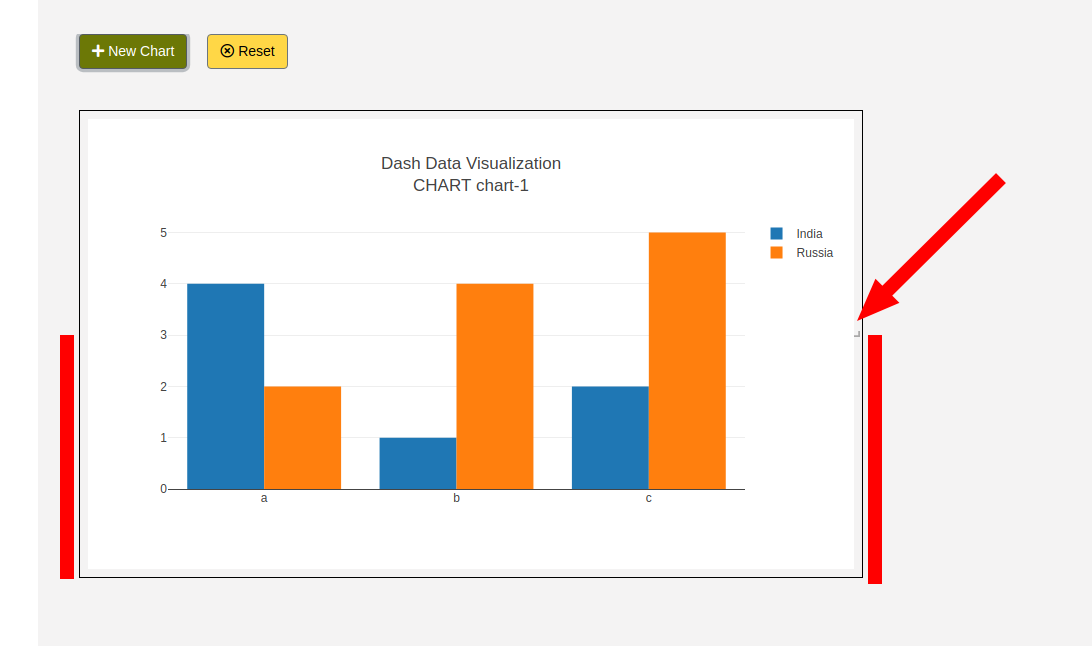This screenshot has width=1092, height=646.
Task: Click the orange Russia bar for category b
Action: pos(494,386)
